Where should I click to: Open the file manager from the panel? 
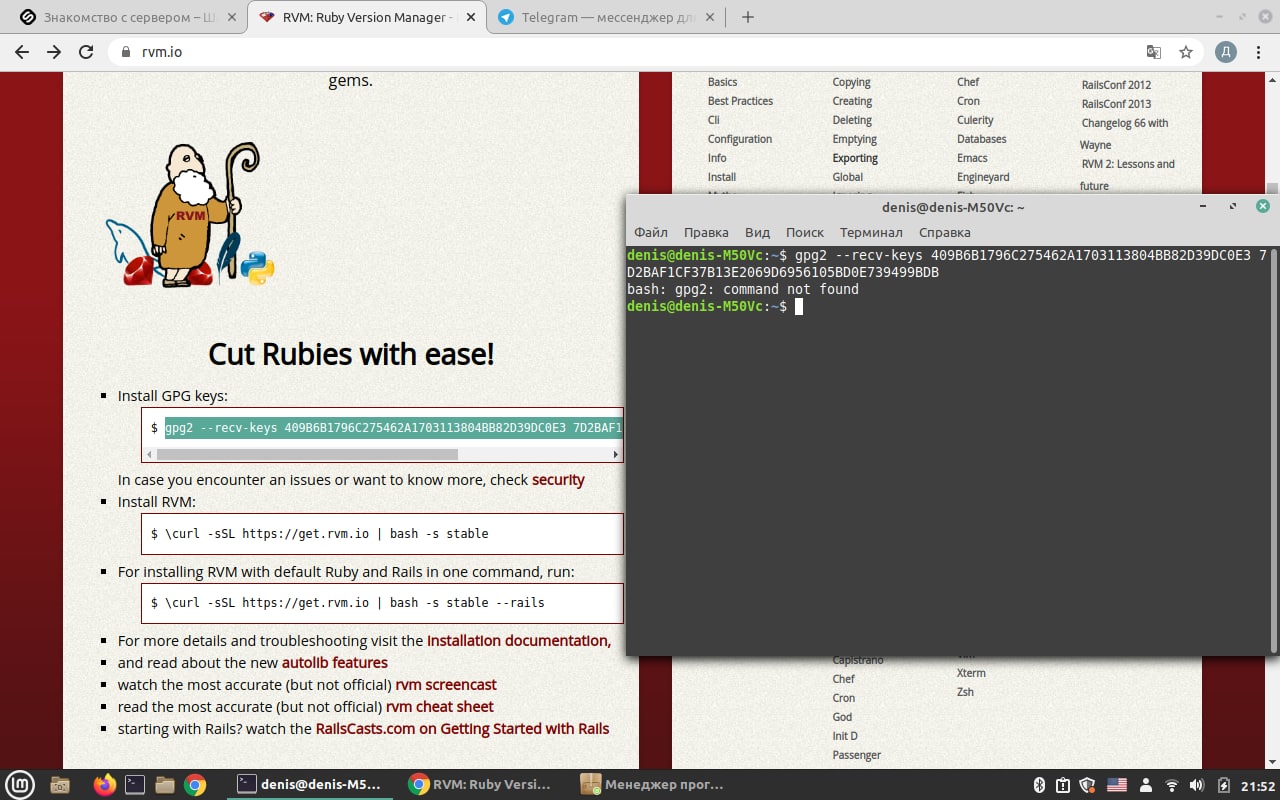coord(165,785)
